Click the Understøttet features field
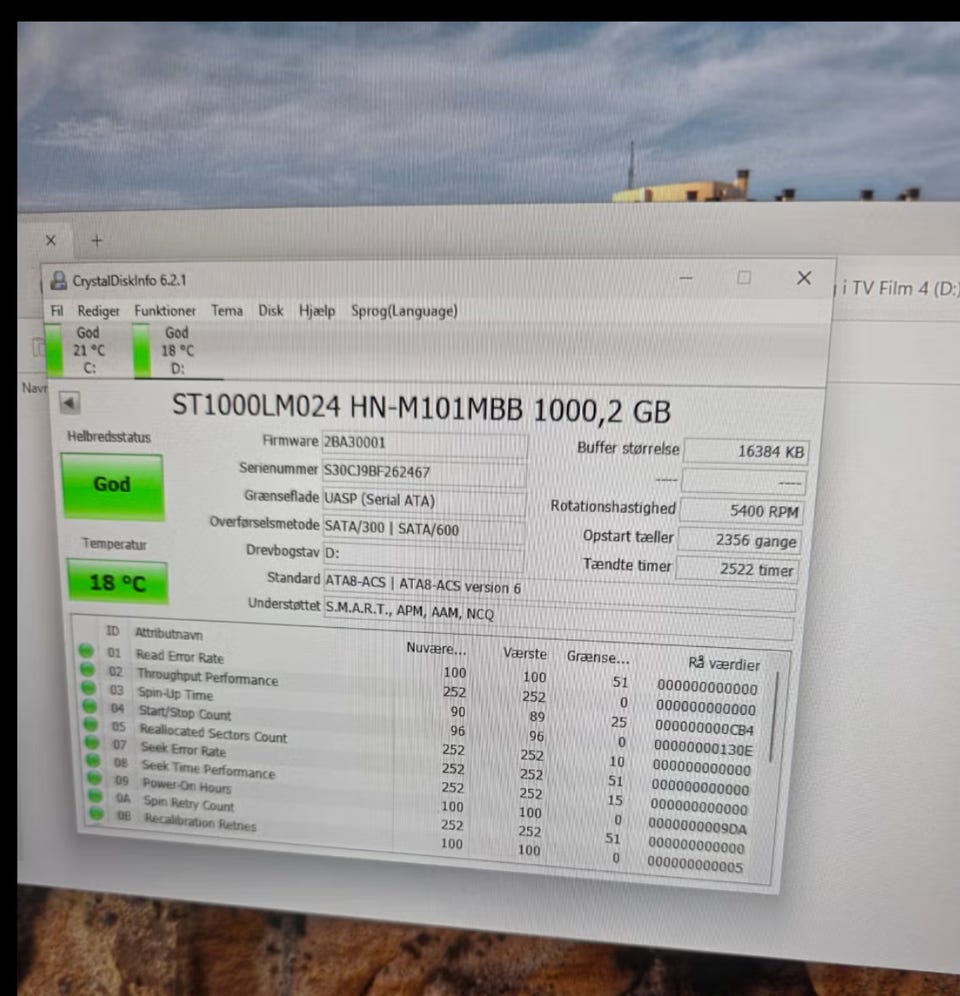Image resolution: width=960 pixels, height=996 pixels. click(559, 617)
